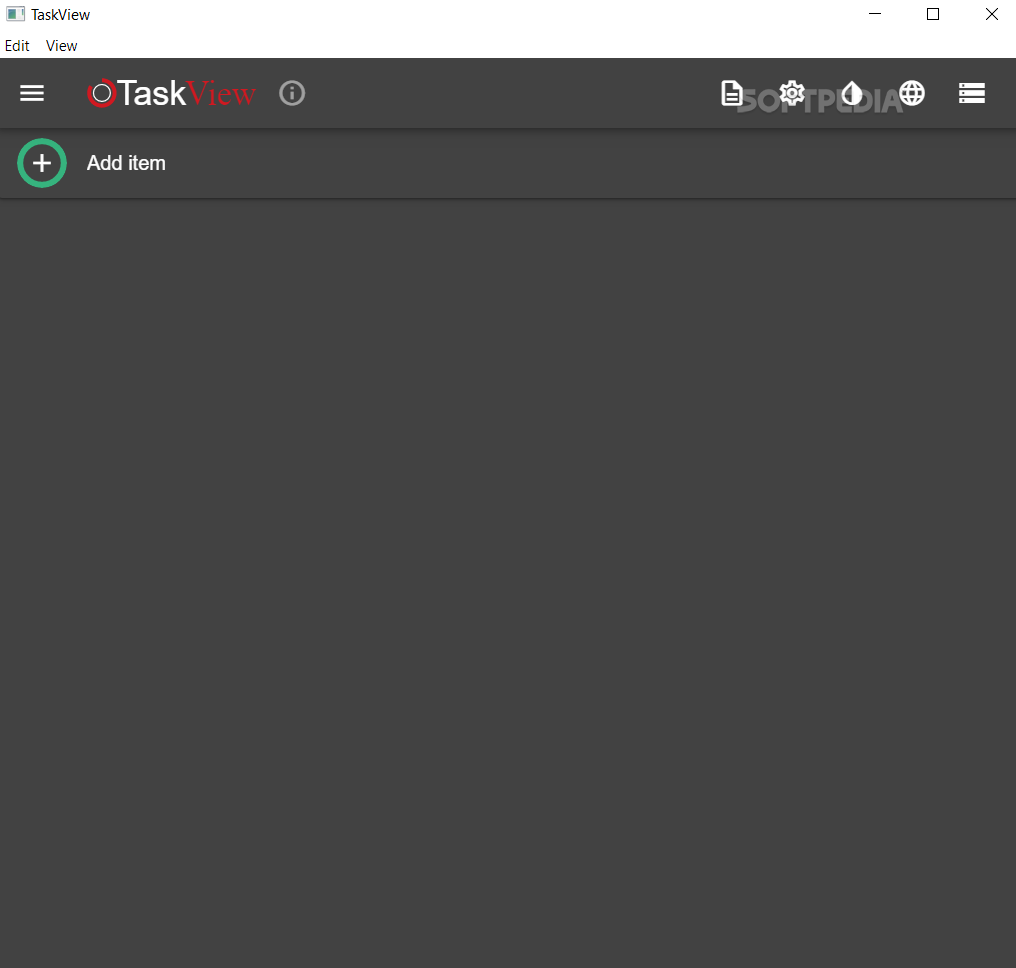
Task: Close the TaskView window
Action: [x=991, y=14]
